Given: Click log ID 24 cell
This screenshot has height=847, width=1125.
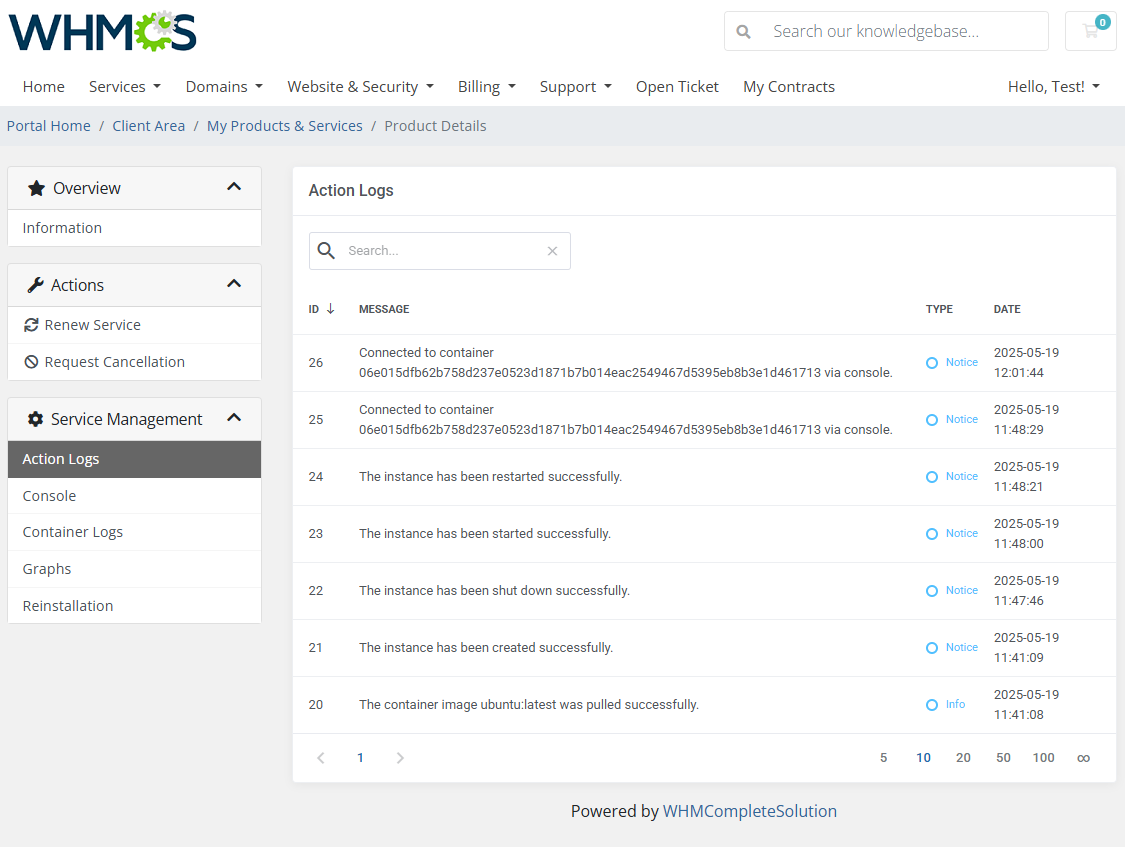Looking at the screenshot, I should pyautogui.click(x=316, y=477).
